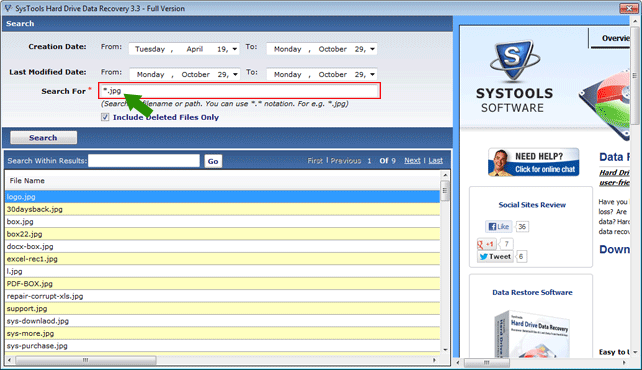Click the Hard Drive Data Recovery box image
Screen dimensions: 642x370
531,334
